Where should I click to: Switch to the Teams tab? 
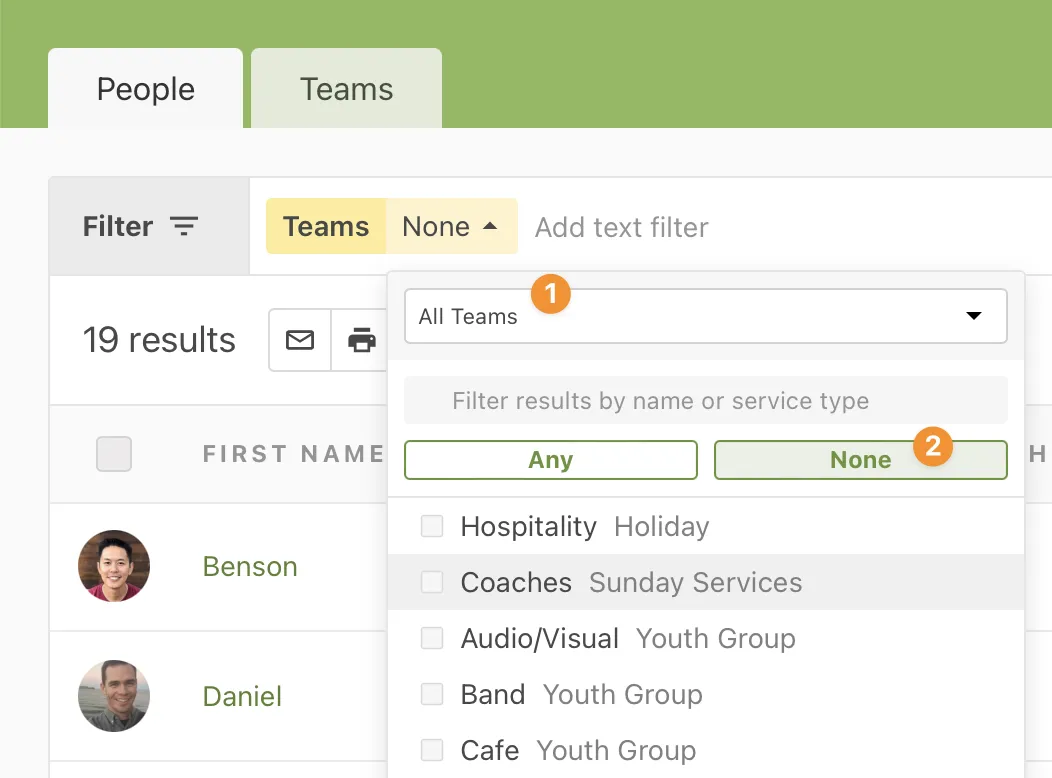[346, 88]
